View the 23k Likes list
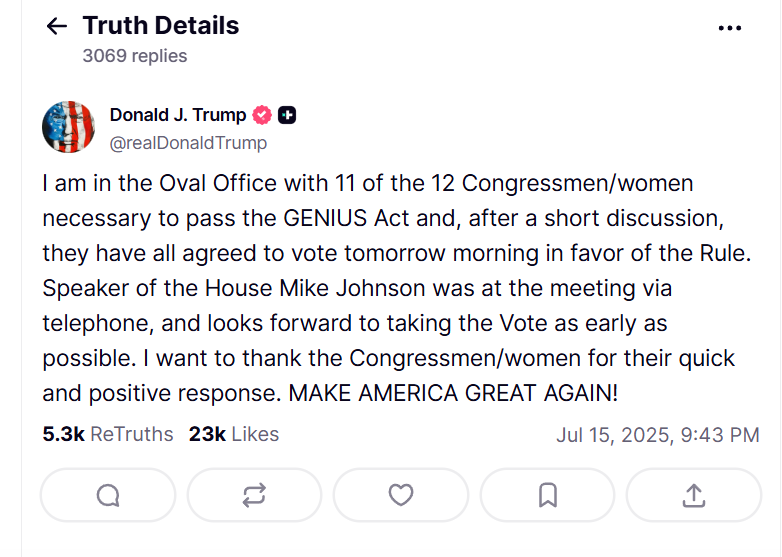Image resolution: width=782 pixels, height=557 pixels. coord(234,434)
